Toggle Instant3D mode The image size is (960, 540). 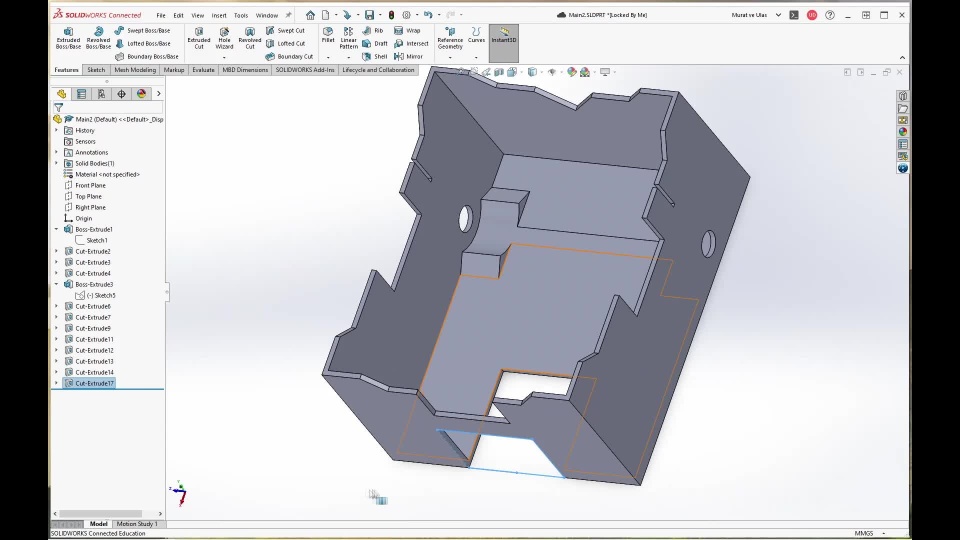coord(504,43)
